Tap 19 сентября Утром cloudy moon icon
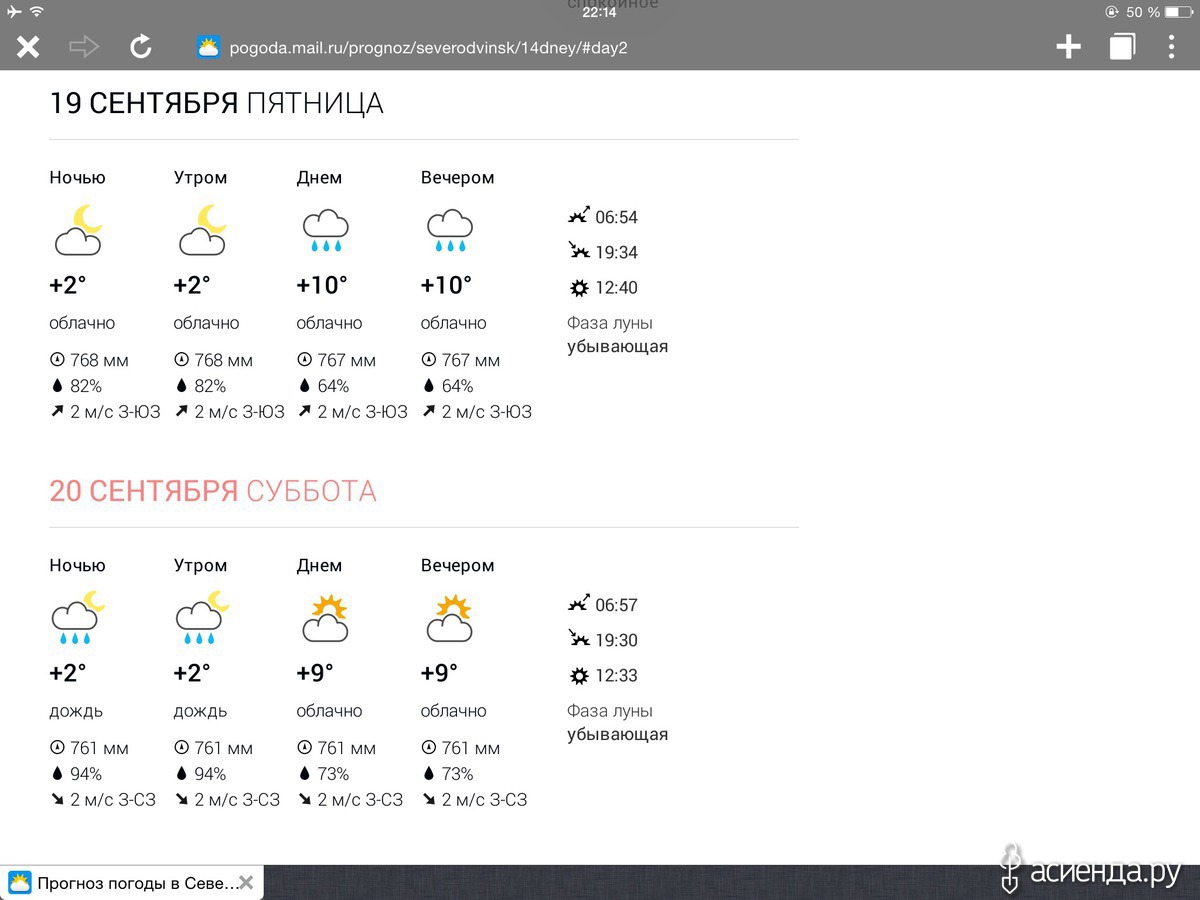Screen dimensions: 1200x900 pos(202,230)
